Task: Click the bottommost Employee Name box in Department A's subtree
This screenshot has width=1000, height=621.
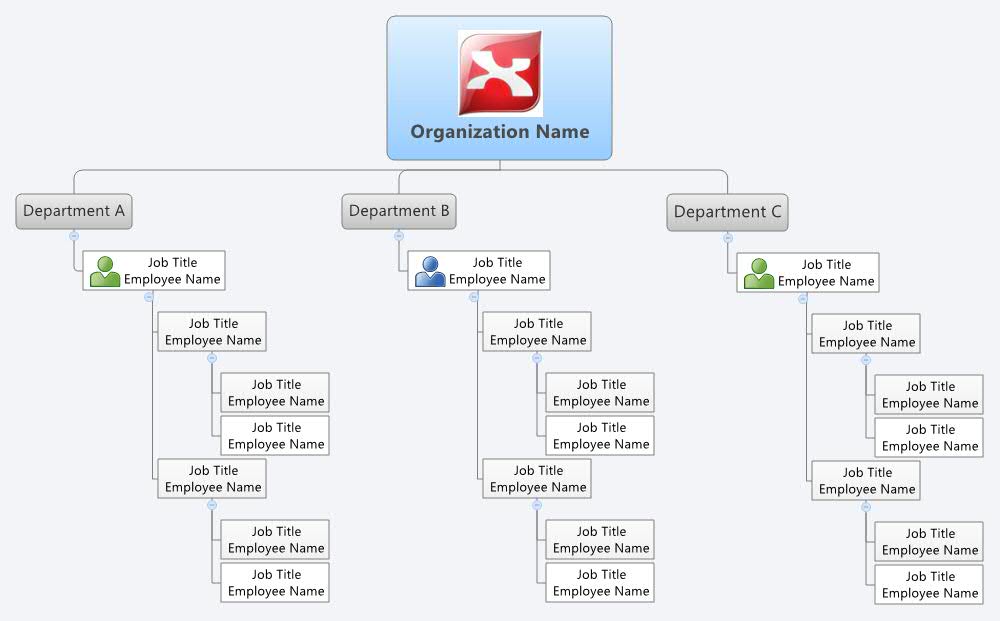Action: tap(275, 582)
